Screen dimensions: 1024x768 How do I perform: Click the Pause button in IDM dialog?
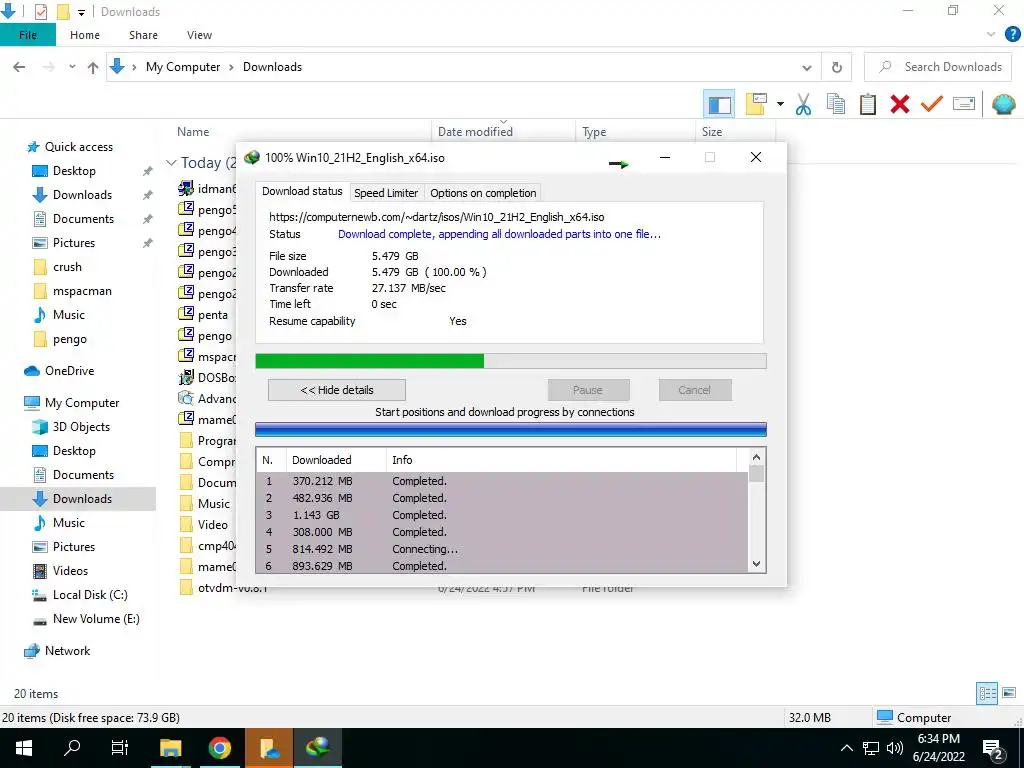click(588, 390)
